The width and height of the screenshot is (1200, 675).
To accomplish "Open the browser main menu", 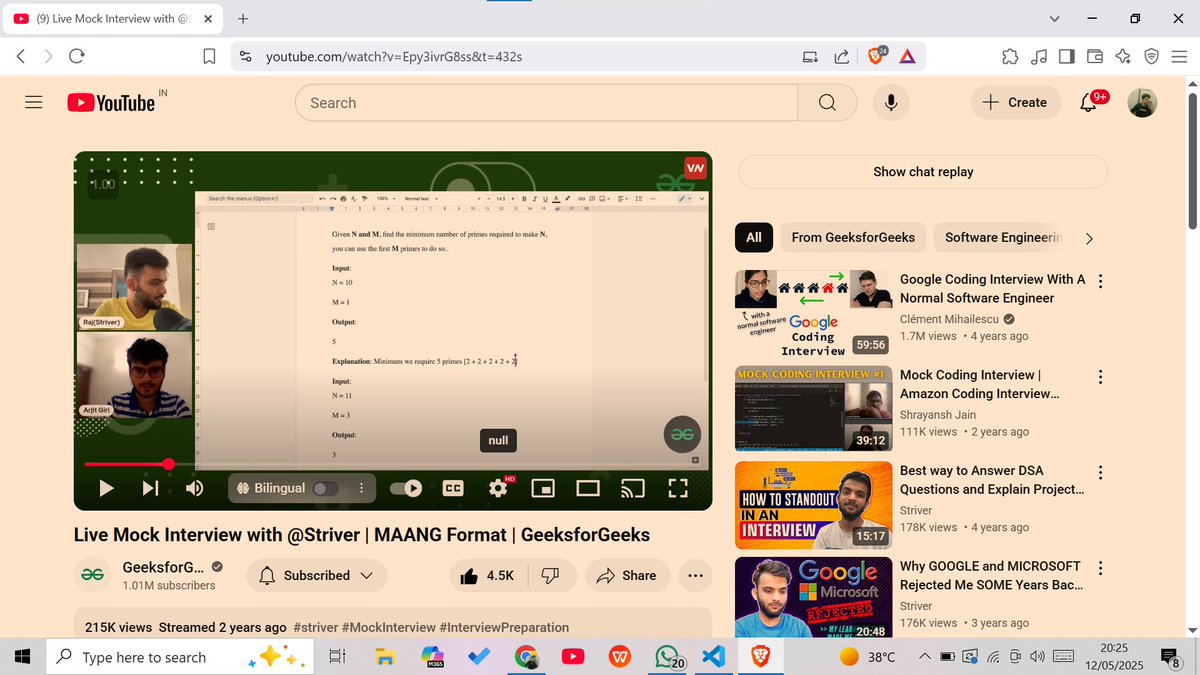I will (1179, 57).
